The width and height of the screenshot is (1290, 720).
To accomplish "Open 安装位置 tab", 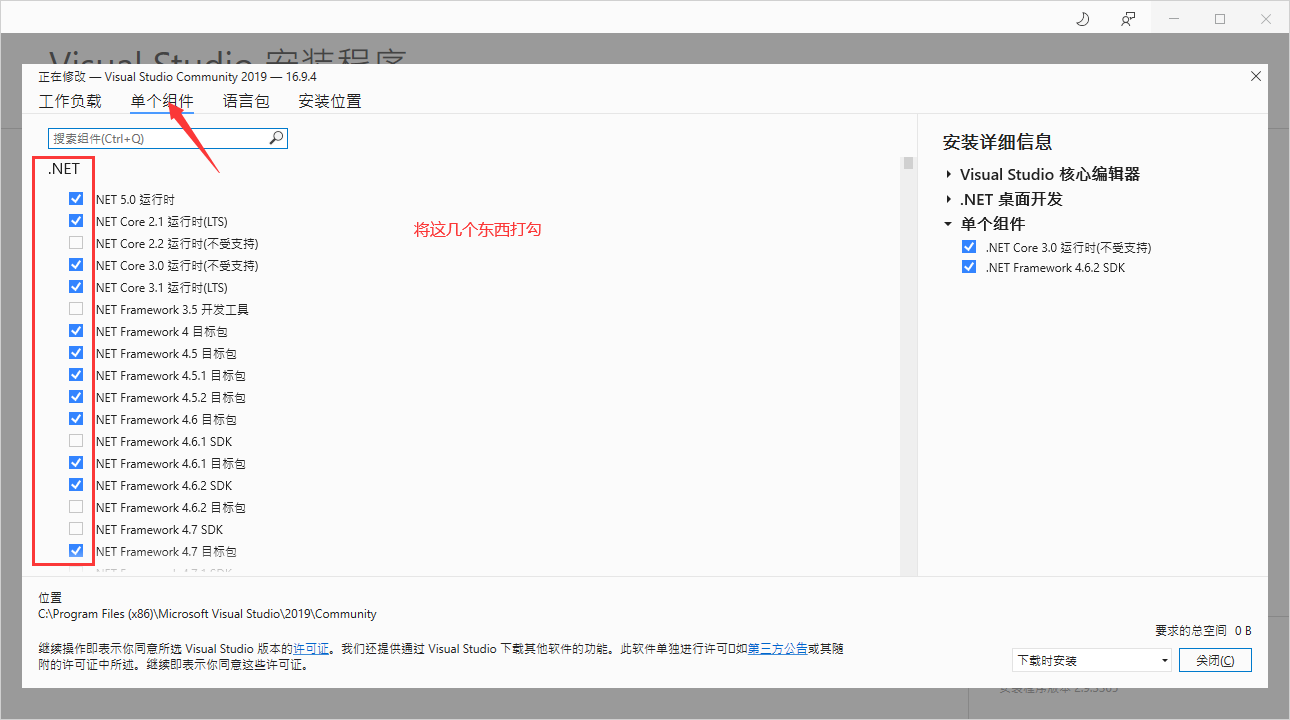I will click(x=330, y=101).
